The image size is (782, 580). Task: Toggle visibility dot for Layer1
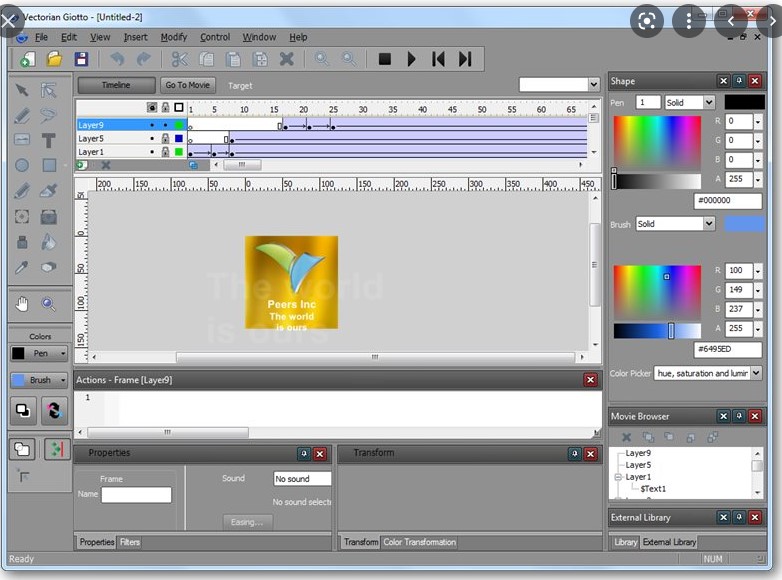152,152
